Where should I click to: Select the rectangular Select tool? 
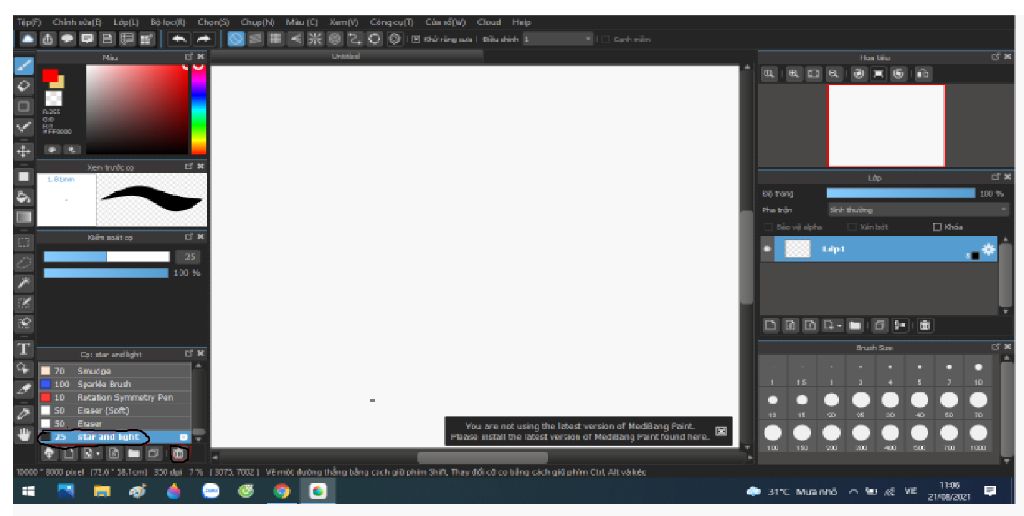coord(24,242)
